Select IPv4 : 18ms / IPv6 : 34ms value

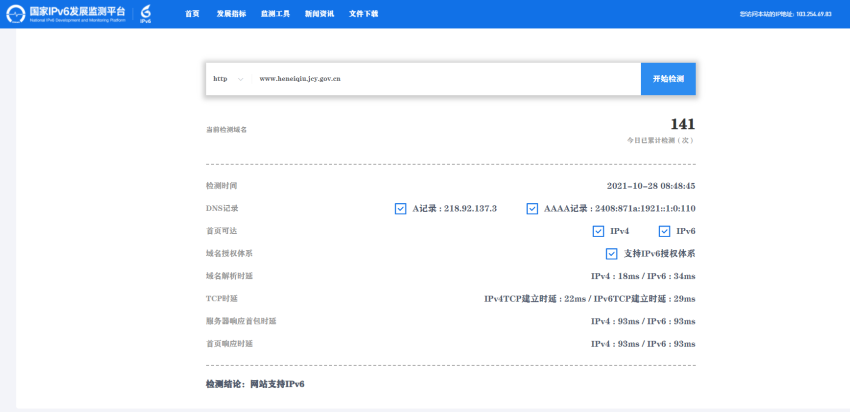click(x=643, y=276)
